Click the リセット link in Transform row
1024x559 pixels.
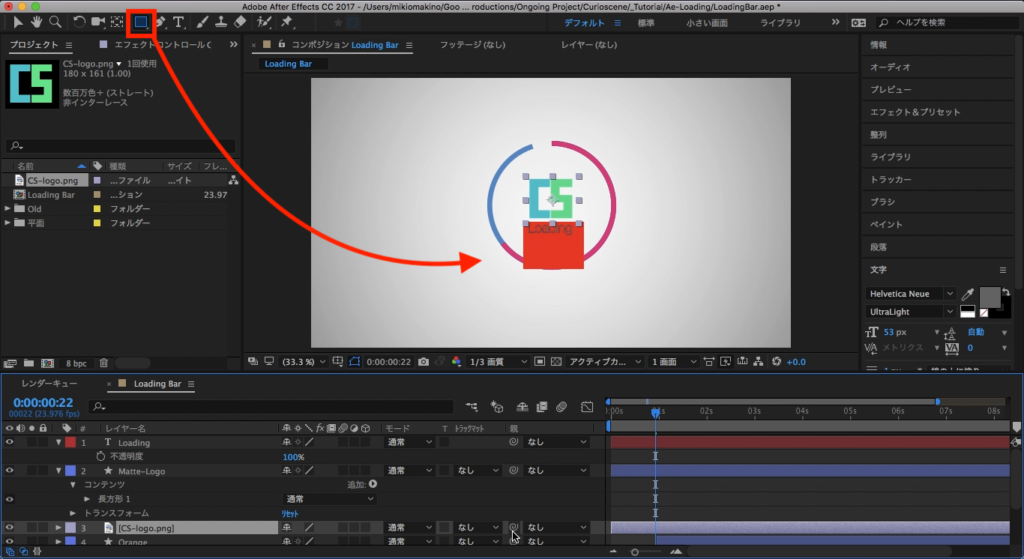289,513
